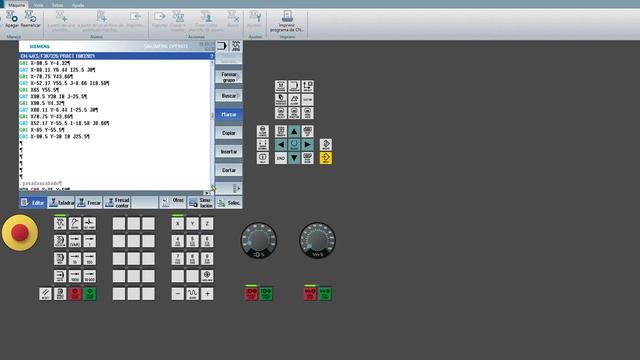640x360 pixels.
Task: Activate MDA mode key
Action: (x=60, y=258)
